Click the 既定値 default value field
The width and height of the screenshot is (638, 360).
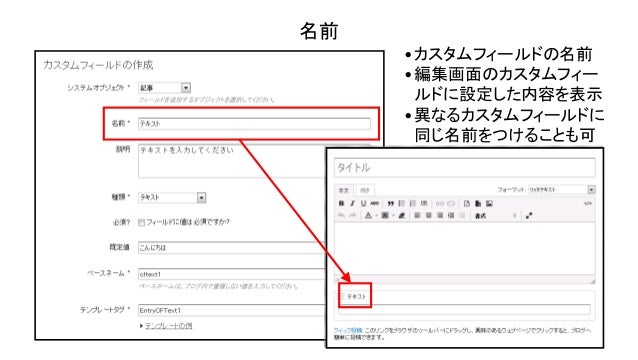(x=232, y=248)
